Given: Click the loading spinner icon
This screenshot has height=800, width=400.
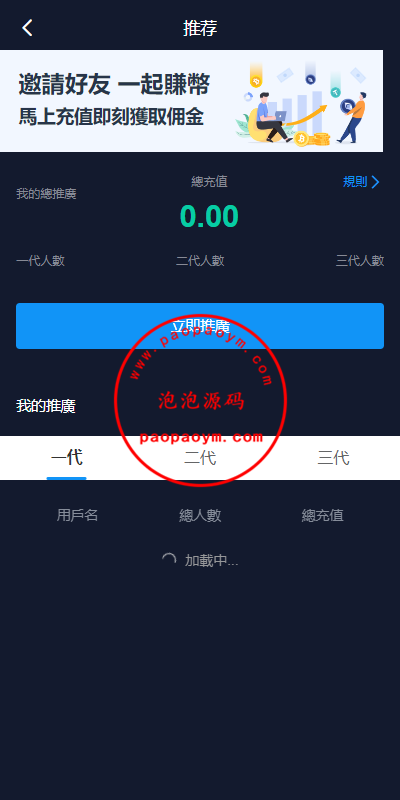Looking at the screenshot, I should (169, 560).
